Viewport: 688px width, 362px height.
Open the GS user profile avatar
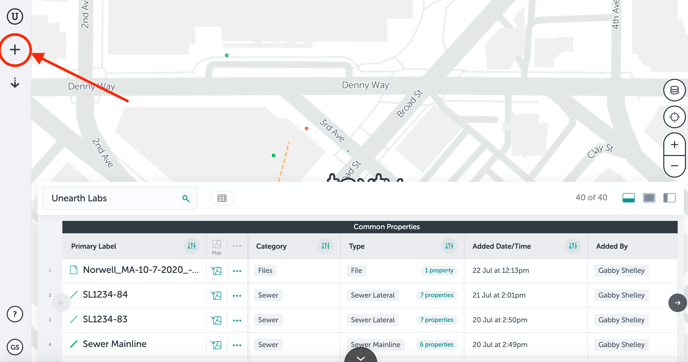coord(15,347)
